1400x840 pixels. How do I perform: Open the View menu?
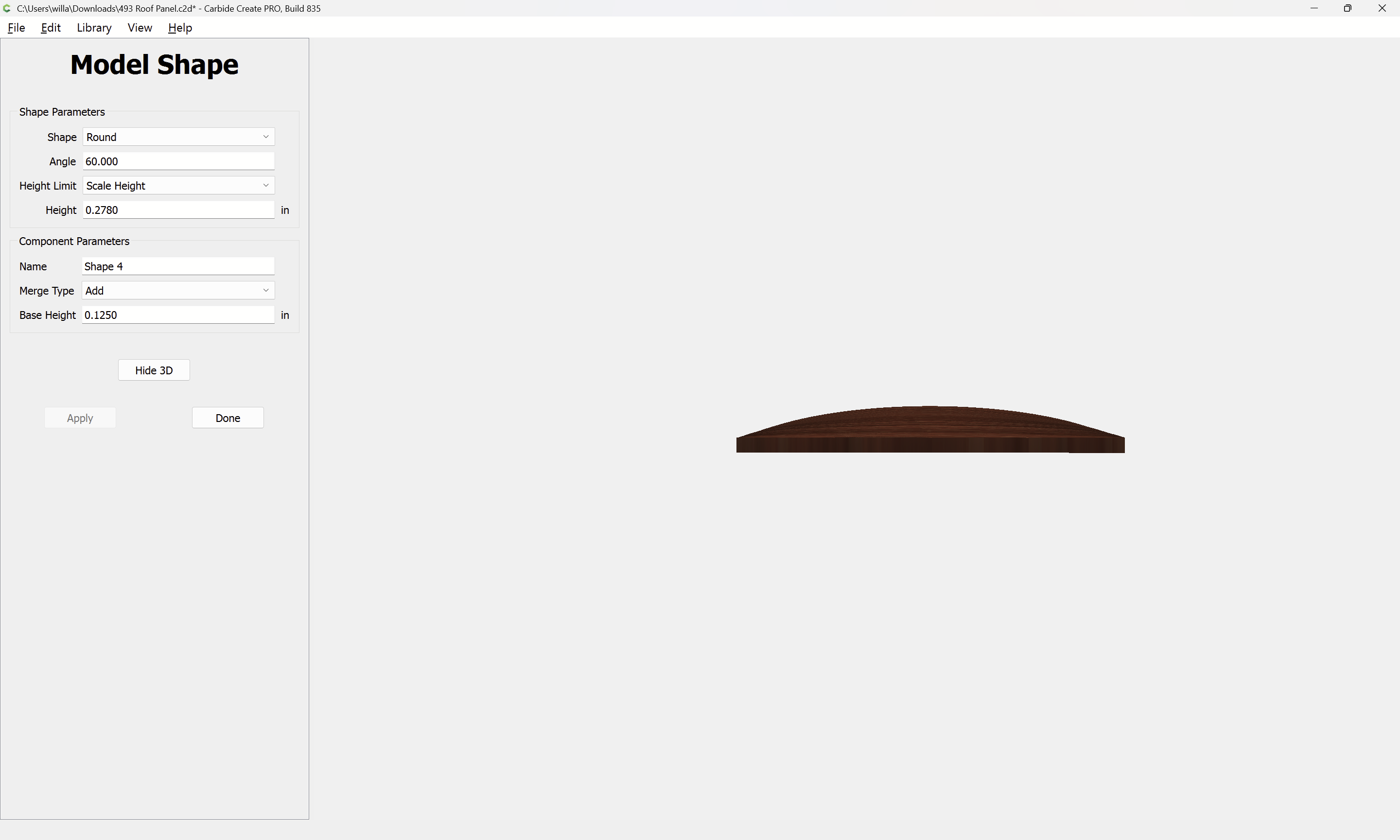139,28
